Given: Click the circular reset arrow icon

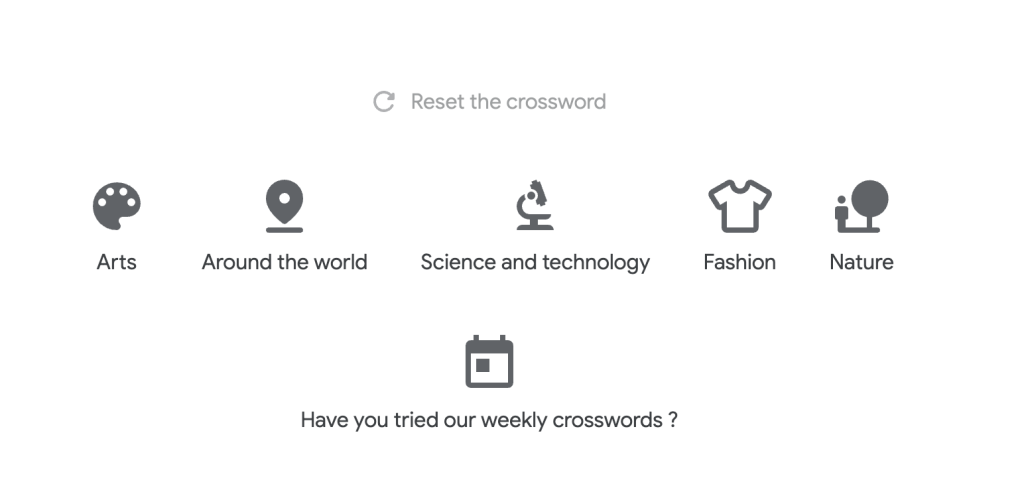Looking at the screenshot, I should pyautogui.click(x=384, y=102).
